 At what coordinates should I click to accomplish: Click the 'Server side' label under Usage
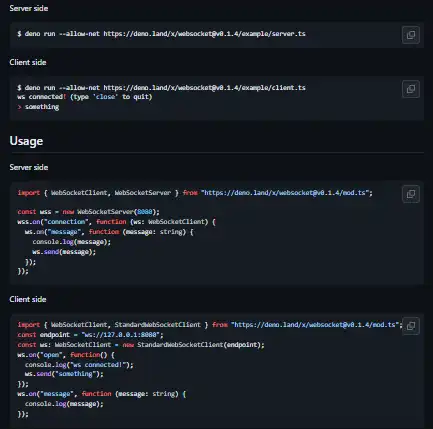coord(29,167)
